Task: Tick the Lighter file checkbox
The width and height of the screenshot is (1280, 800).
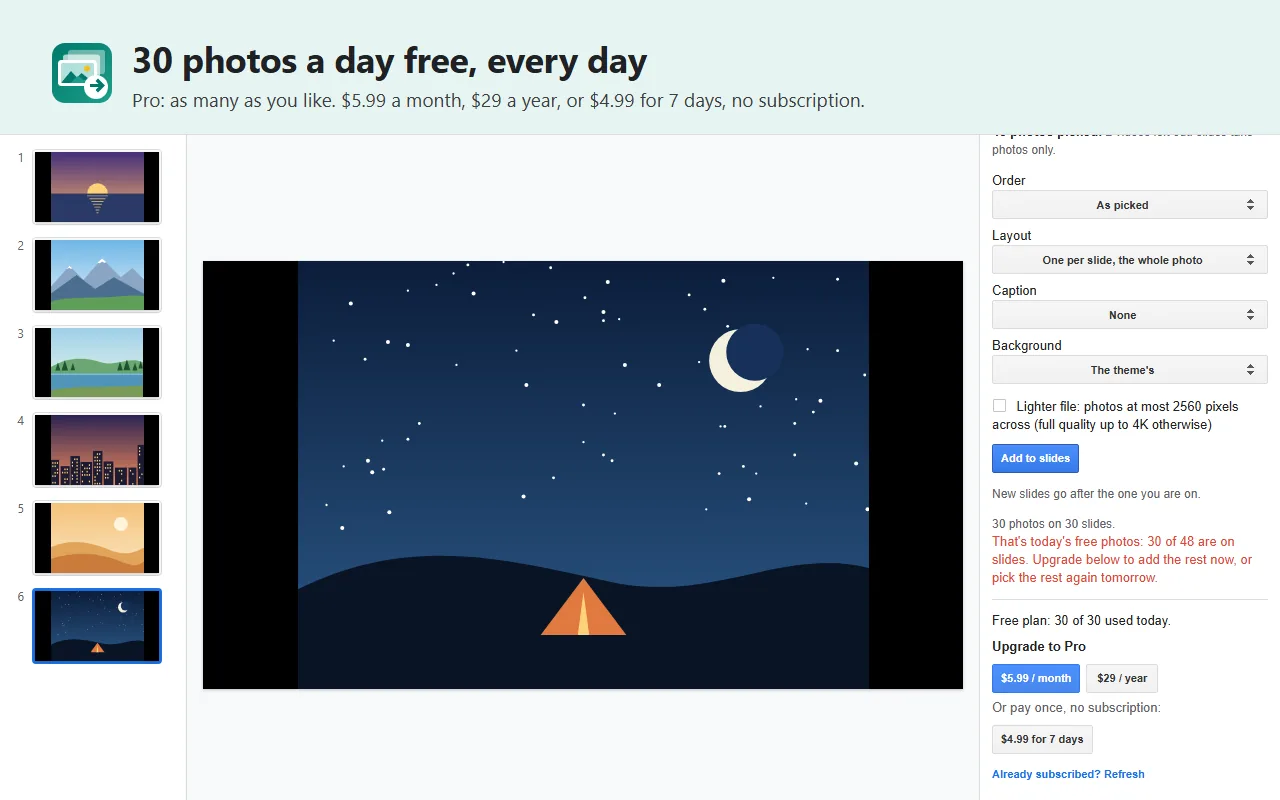Action: click(x=999, y=406)
